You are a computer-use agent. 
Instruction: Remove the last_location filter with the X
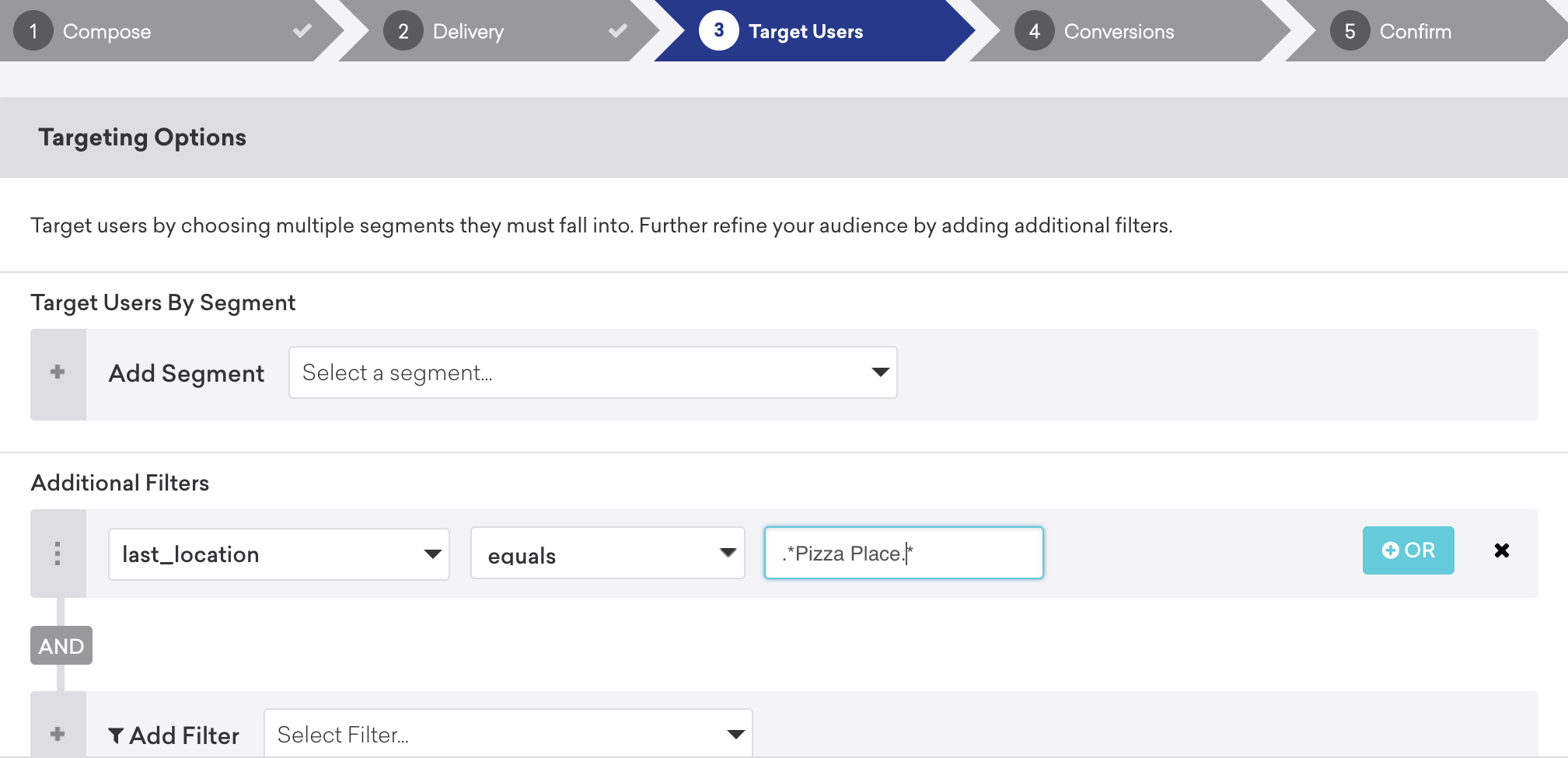pyautogui.click(x=1502, y=550)
